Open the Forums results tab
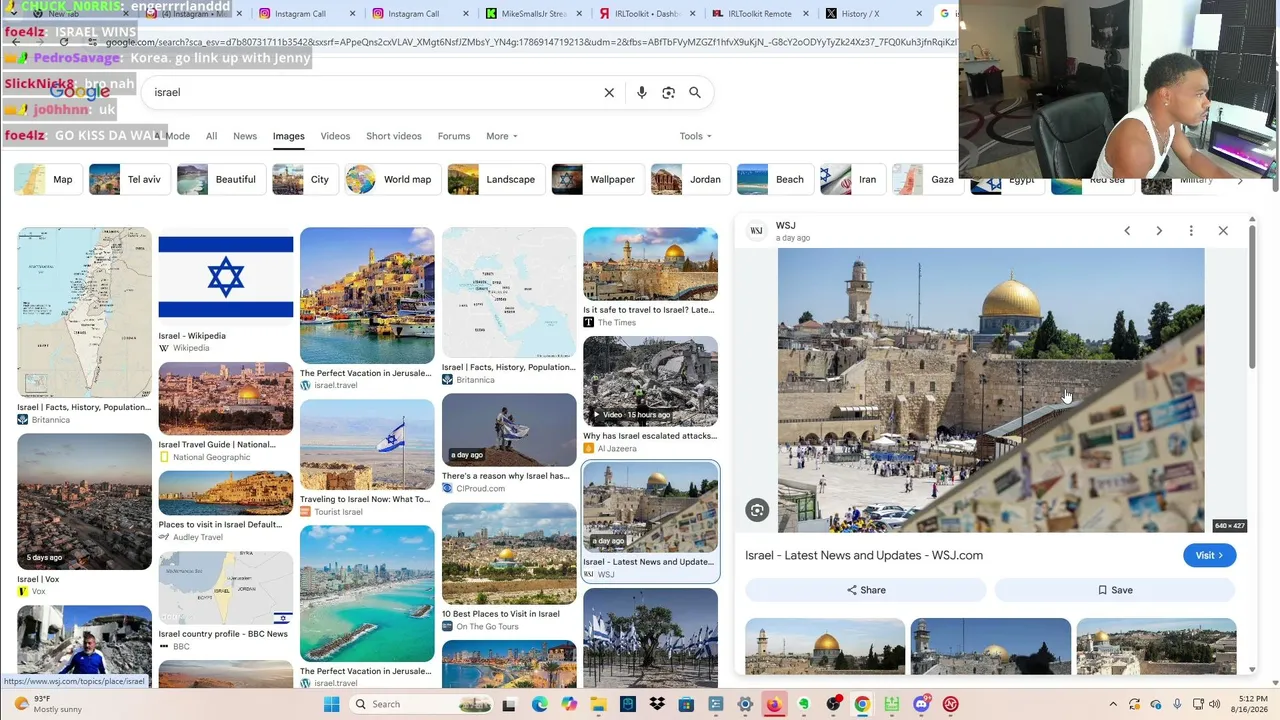 click(454, 136)
